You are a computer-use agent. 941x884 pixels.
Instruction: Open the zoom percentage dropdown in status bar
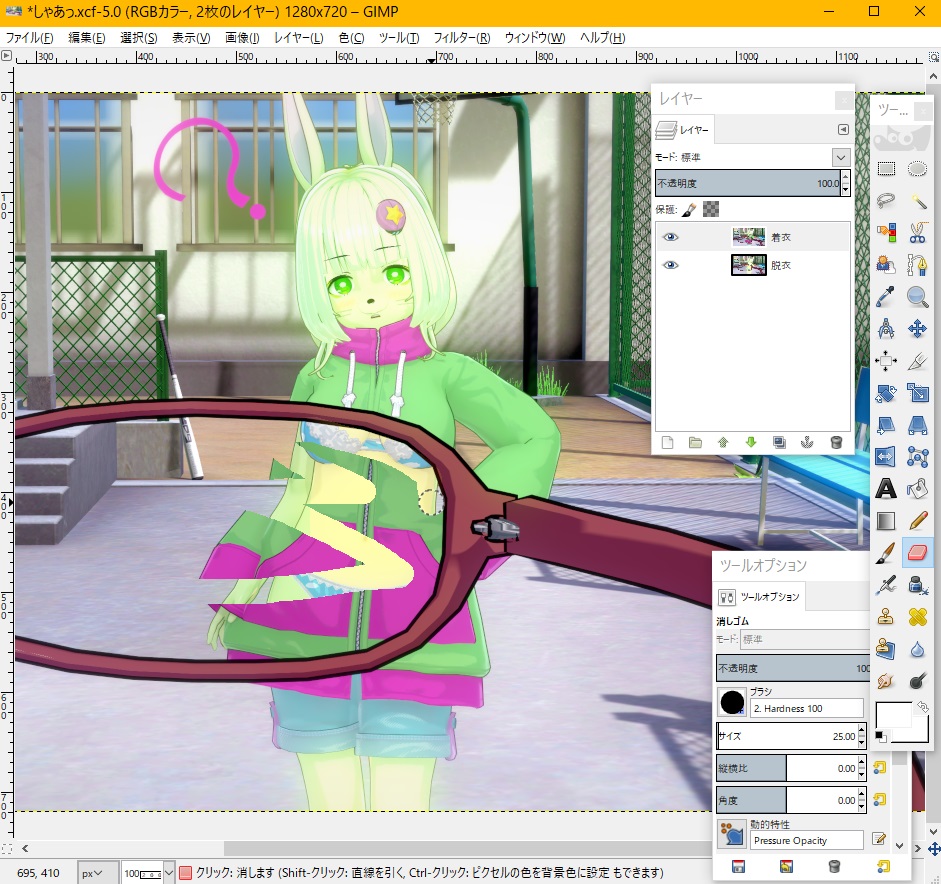click(x=169, y=873)
